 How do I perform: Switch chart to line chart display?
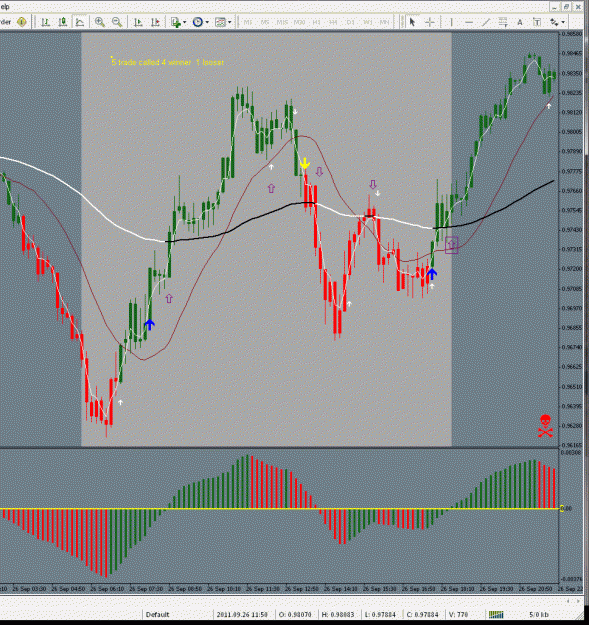80,22
